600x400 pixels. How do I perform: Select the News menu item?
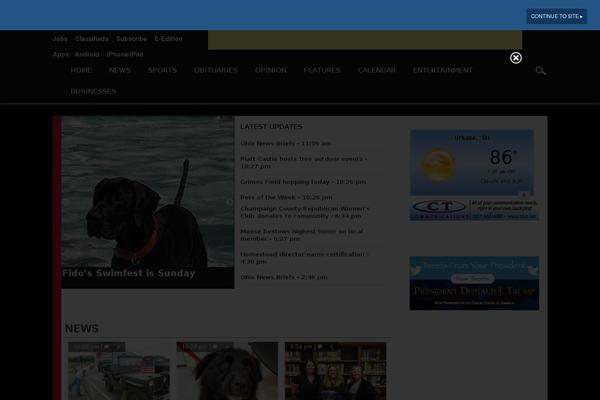coord(120,70)
